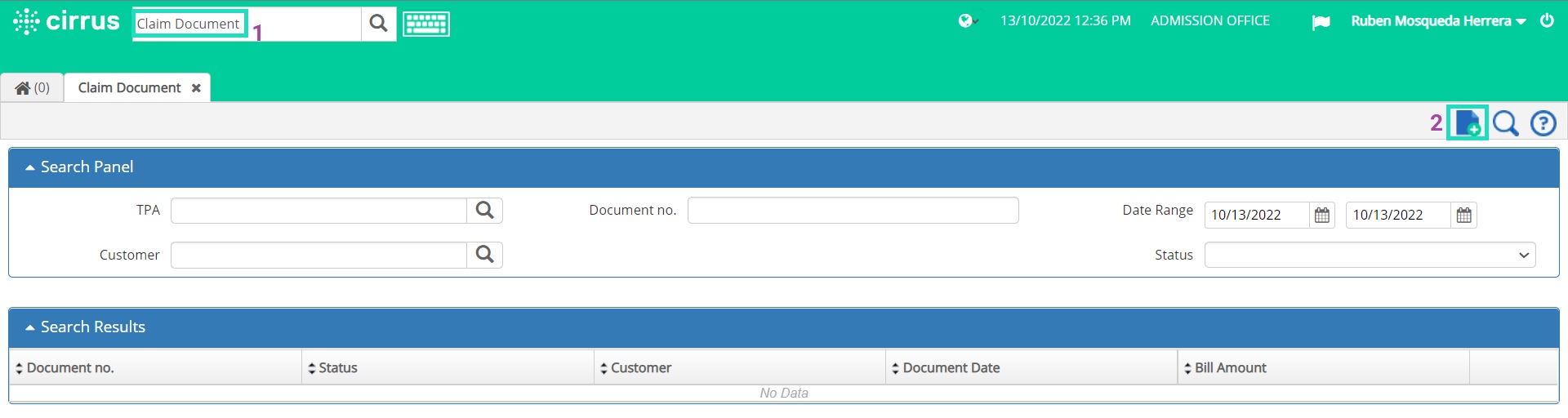Click the Document no. input field
This screenshot has height=418, width=1568.
point(853,210)
